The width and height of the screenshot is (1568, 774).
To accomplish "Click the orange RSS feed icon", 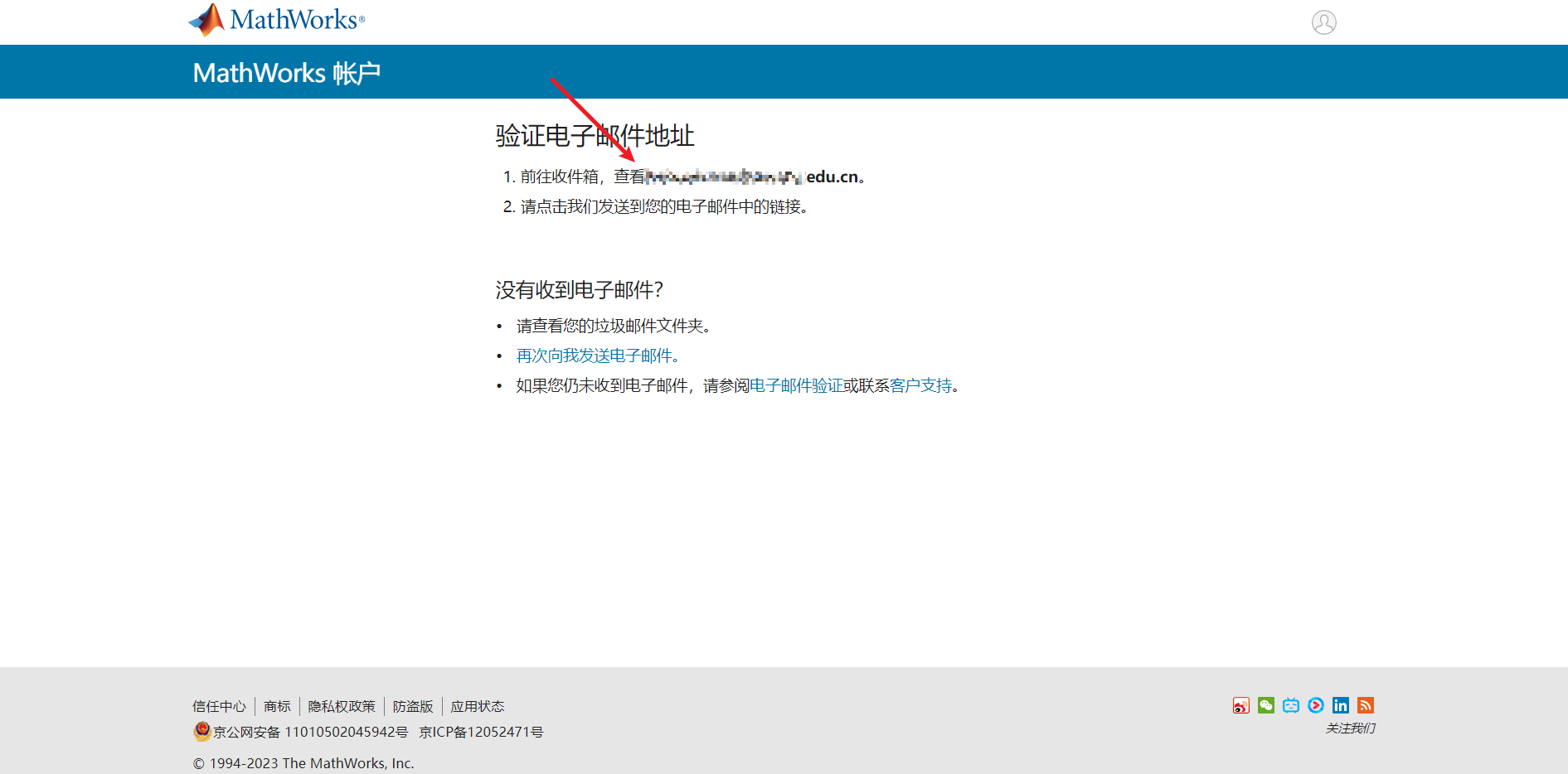I will pyautogui.click(x=1366, y=705).
